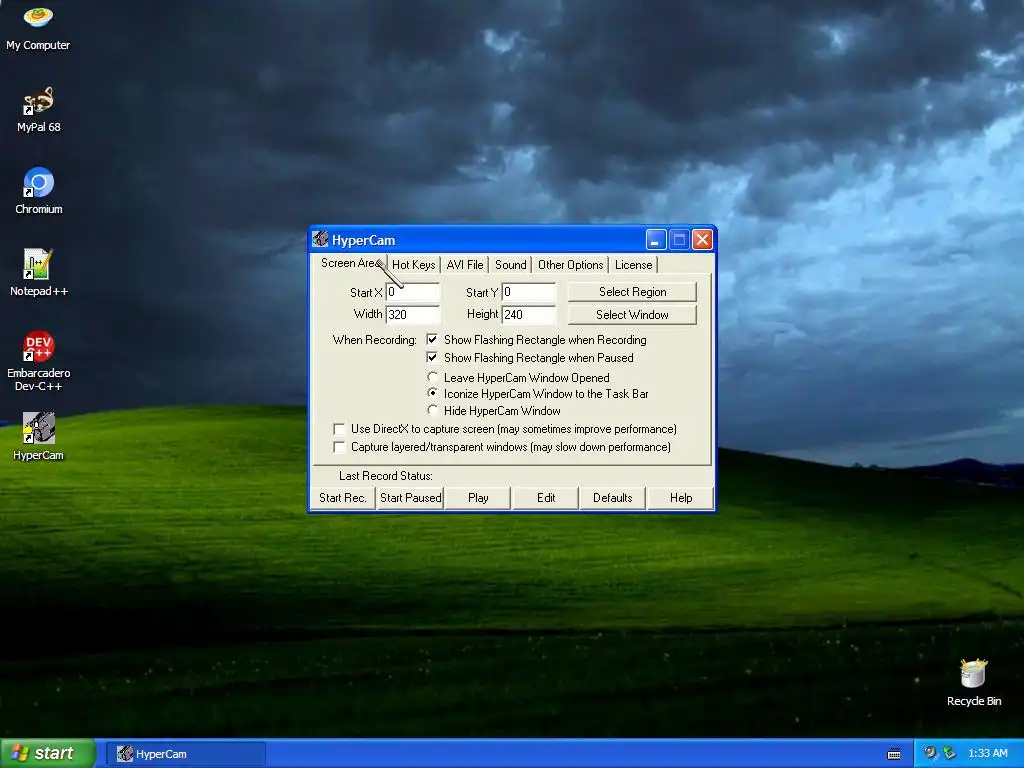Click keyboard icon in taskbar
The width and height of the screenshot is (1024, 768).
[894, 754]
